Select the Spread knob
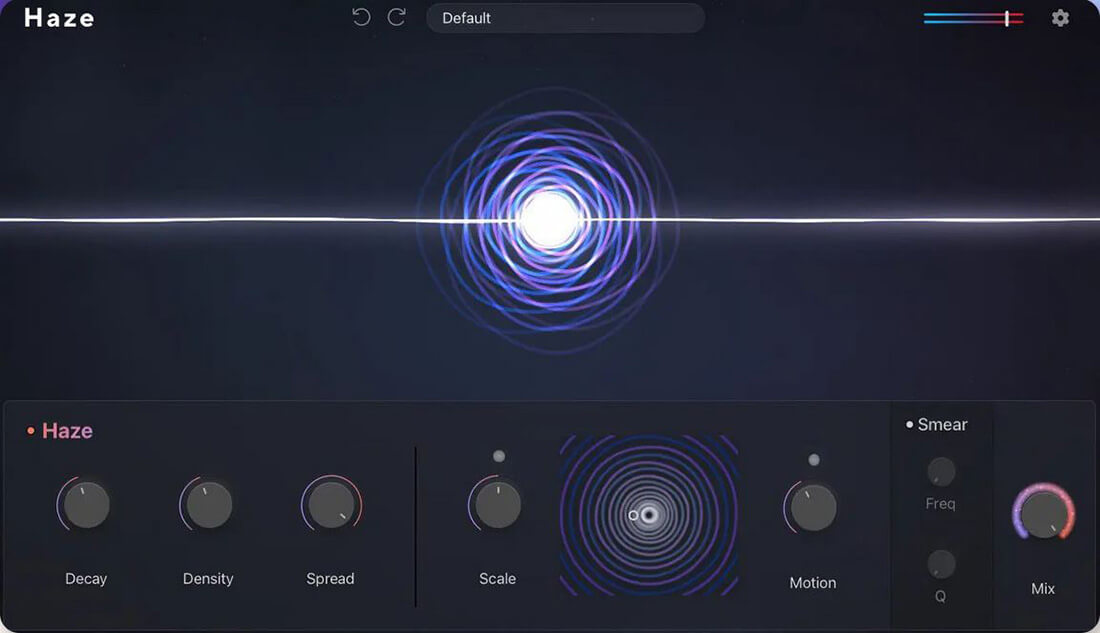 coord(330,504)
